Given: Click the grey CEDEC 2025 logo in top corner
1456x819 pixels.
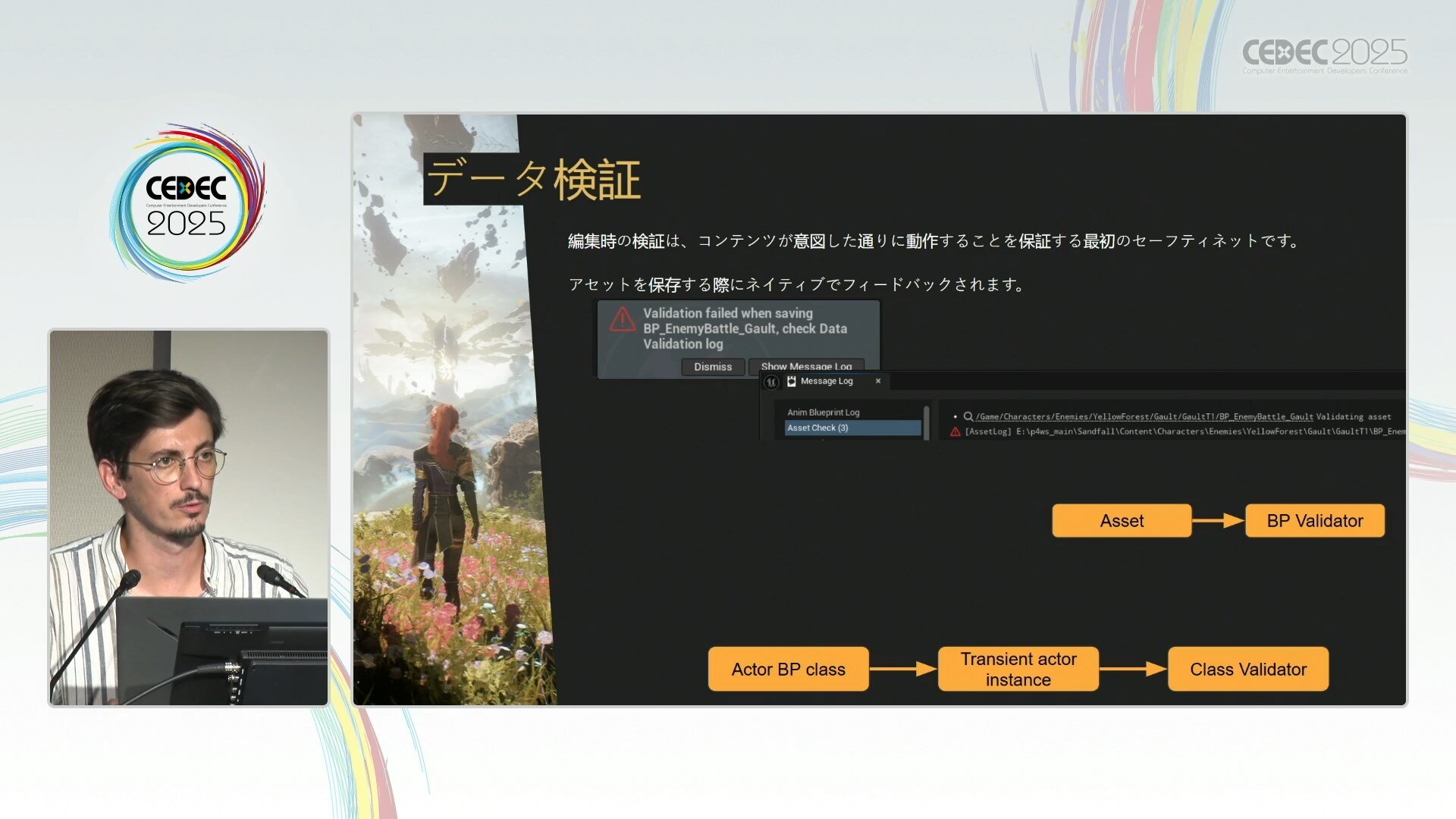Looking at the screenshot, I should [1325, 55].
